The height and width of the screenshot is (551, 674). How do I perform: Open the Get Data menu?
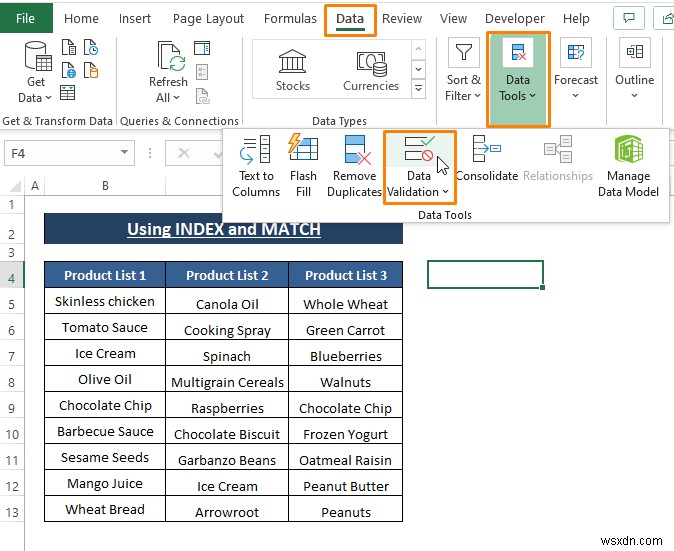click(x=36, y=72)
